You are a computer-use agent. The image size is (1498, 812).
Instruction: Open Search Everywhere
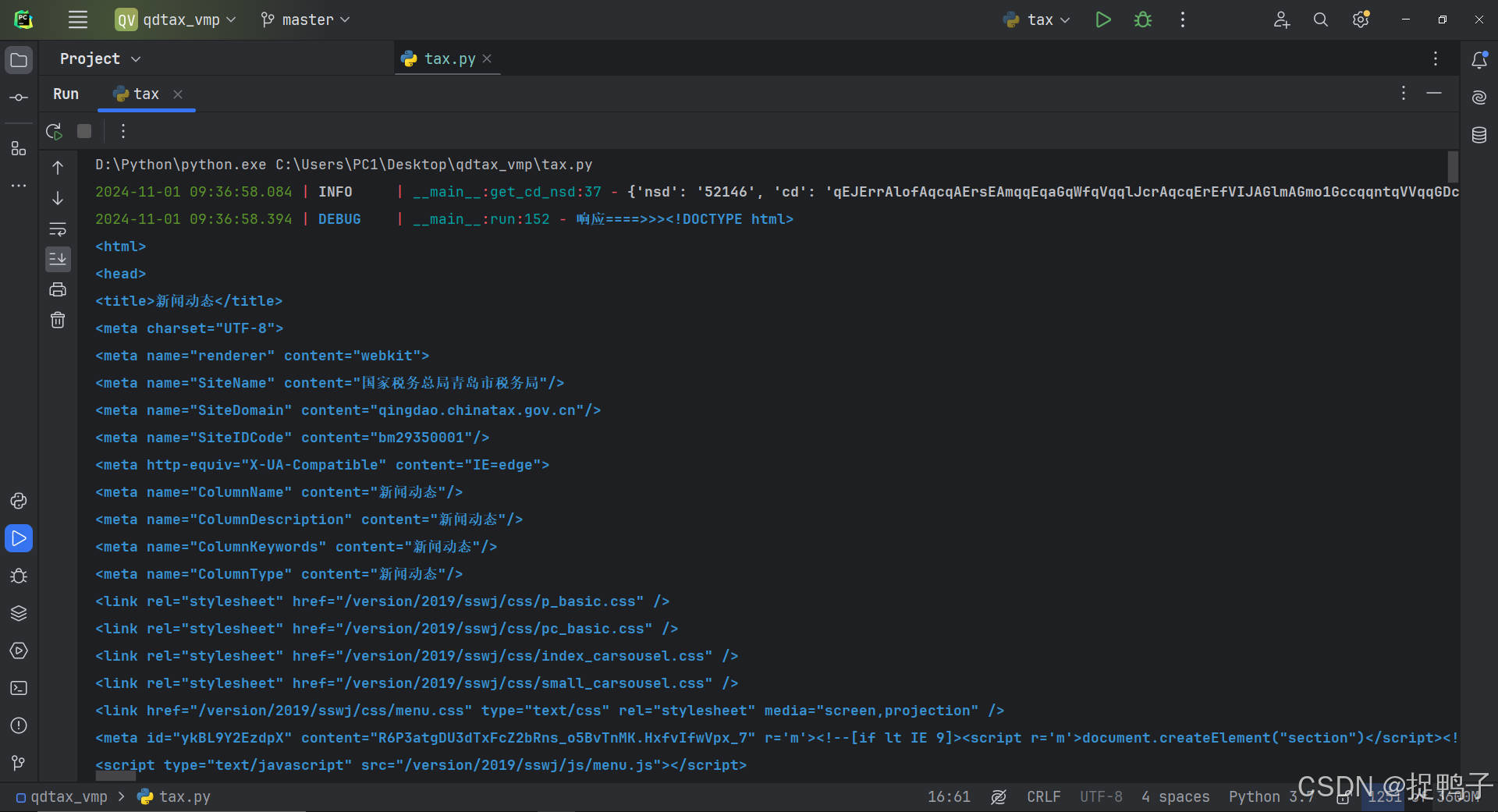point(1320,20)
